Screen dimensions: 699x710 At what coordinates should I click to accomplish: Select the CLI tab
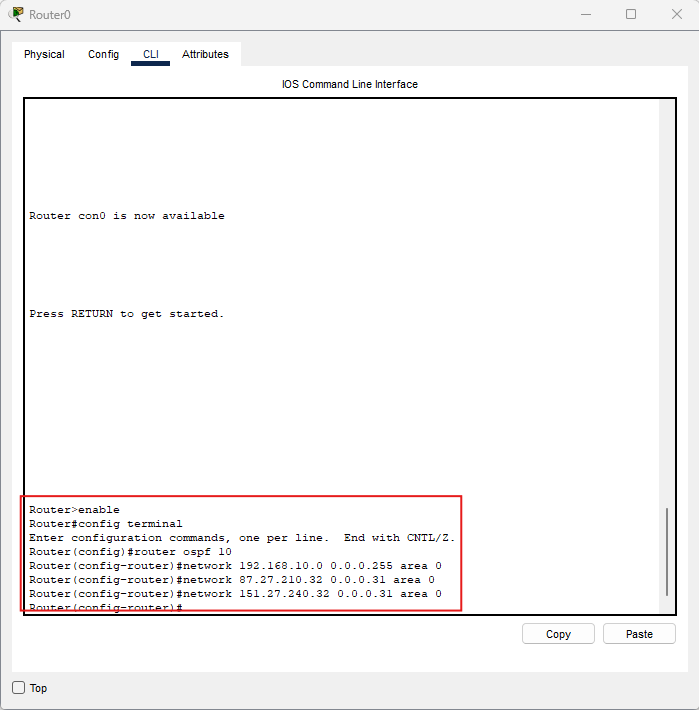(x=150, y=54)
